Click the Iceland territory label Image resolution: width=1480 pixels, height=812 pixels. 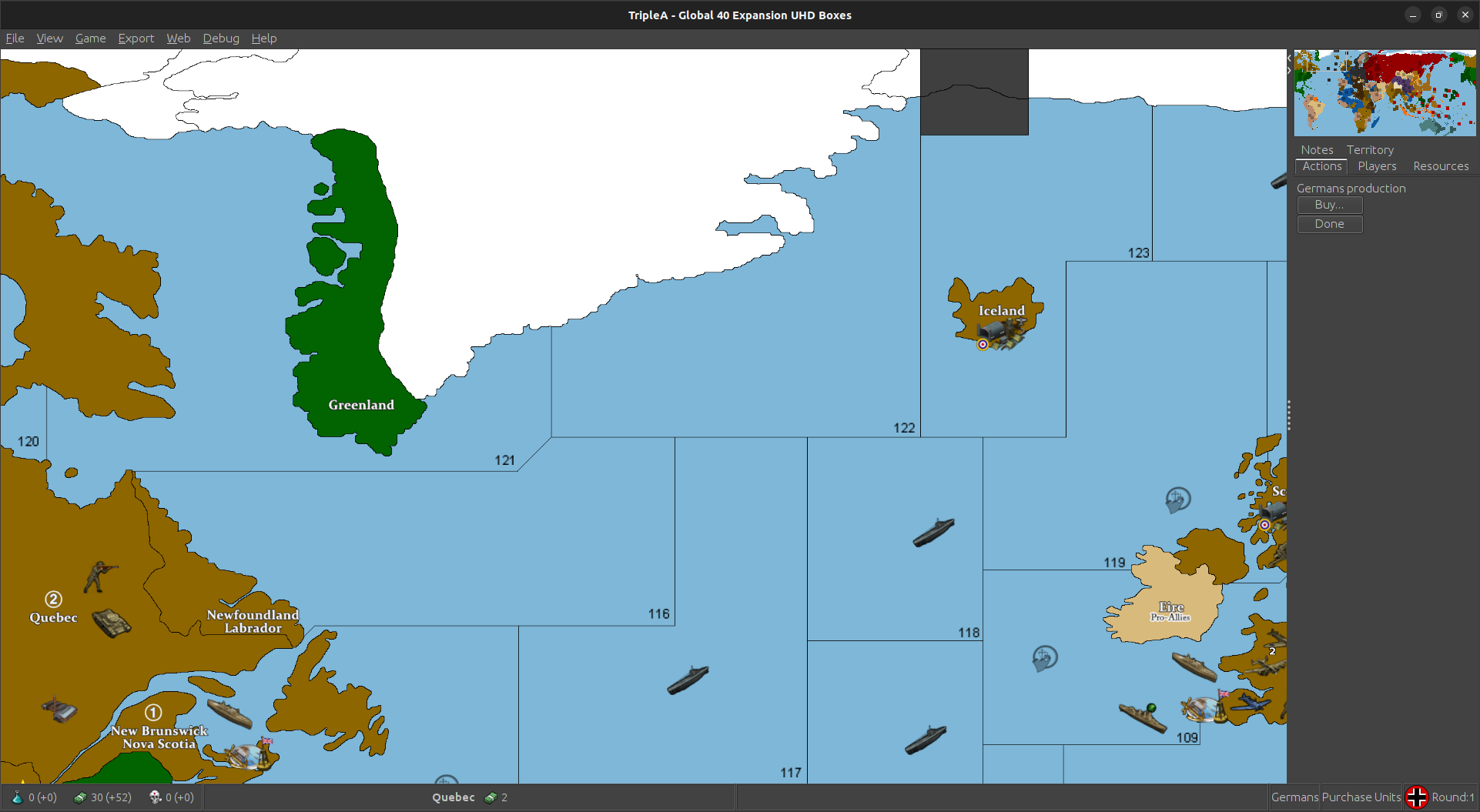click(1002, 311)
